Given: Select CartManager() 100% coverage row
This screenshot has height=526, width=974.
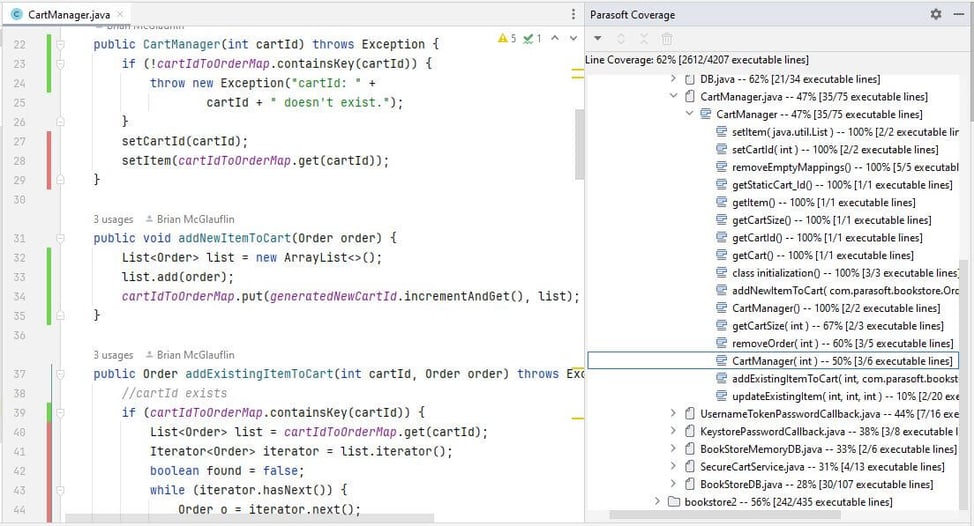Looking at the screenshot, I should coord(828,308).
